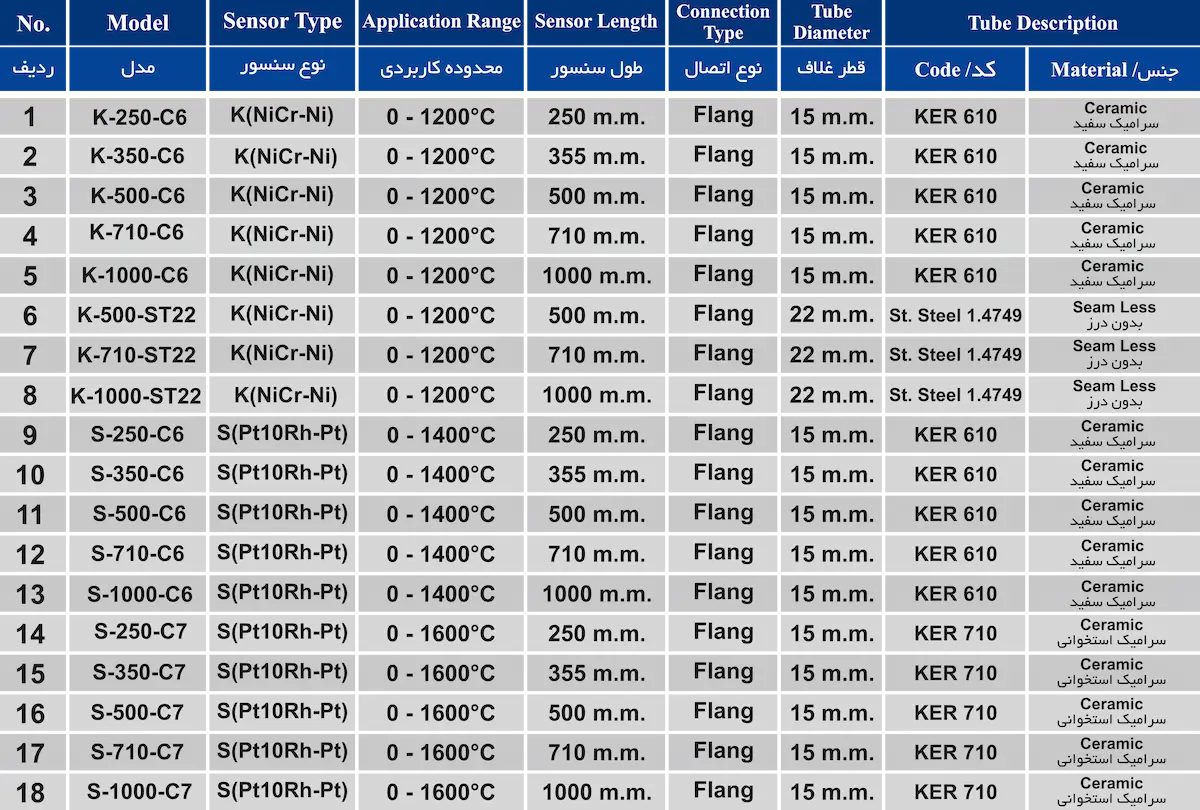The image size is (1200, 810).
Task: Click St. Steel 1.4749 code in row 7
Action: (955, 355)
